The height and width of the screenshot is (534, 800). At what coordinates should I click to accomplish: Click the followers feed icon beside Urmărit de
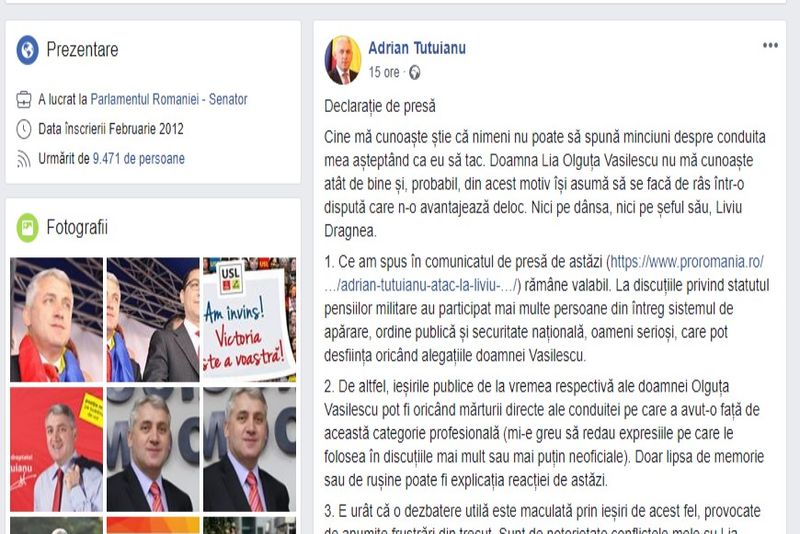click(x=23, y=159)
